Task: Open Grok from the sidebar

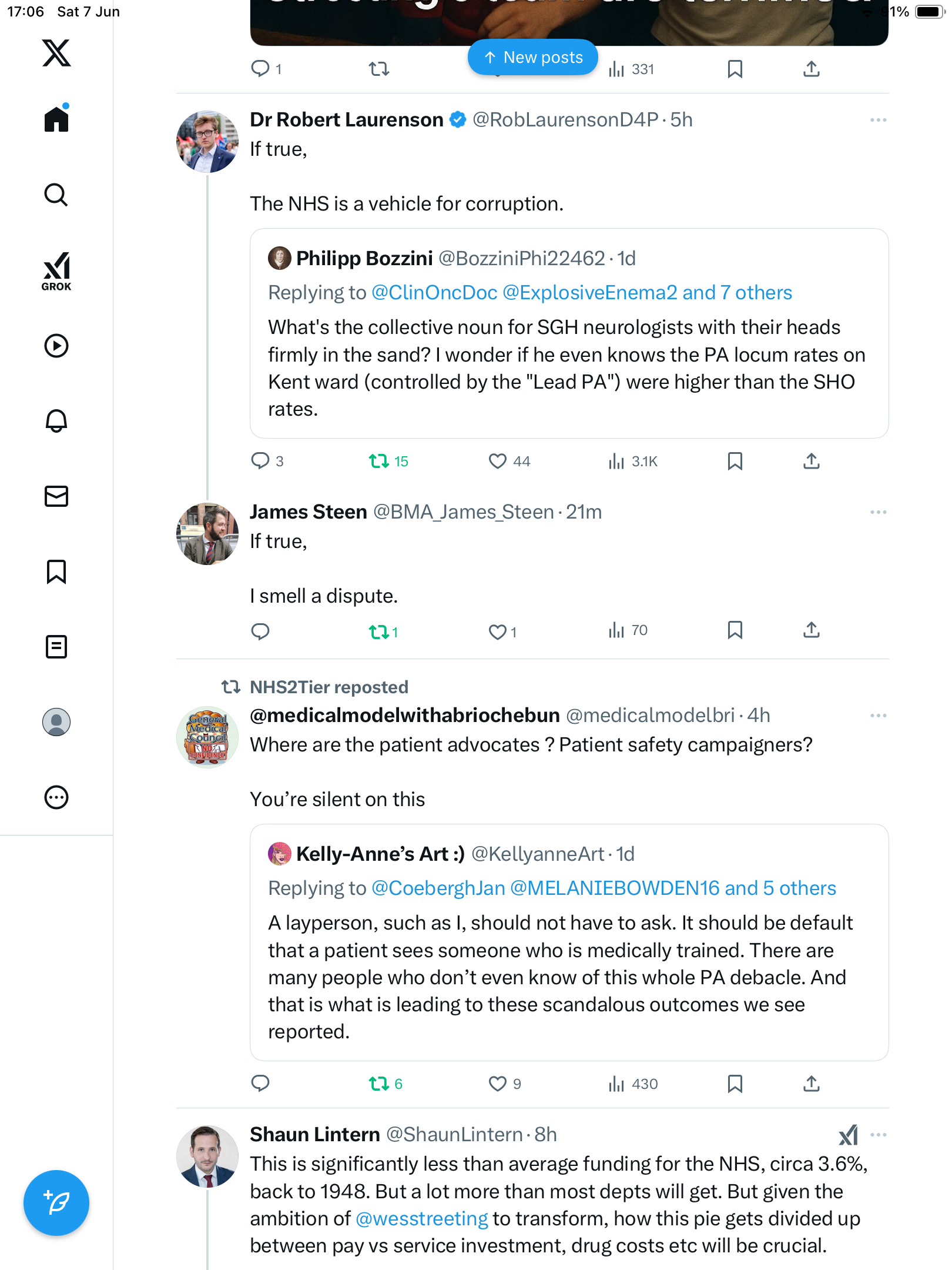Action: [x=56, y=271]
